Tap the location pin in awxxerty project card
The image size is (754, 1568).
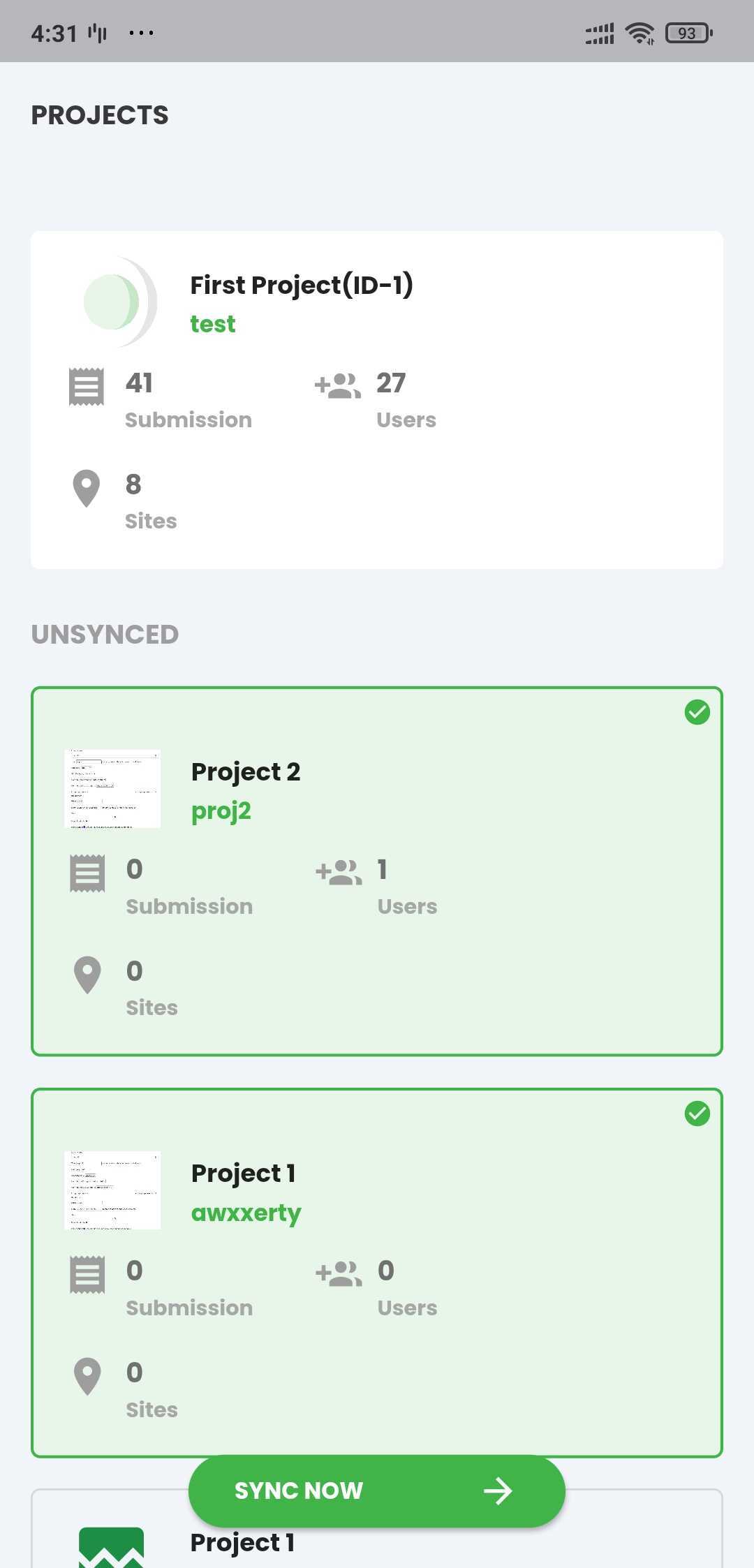(87, 1376)
